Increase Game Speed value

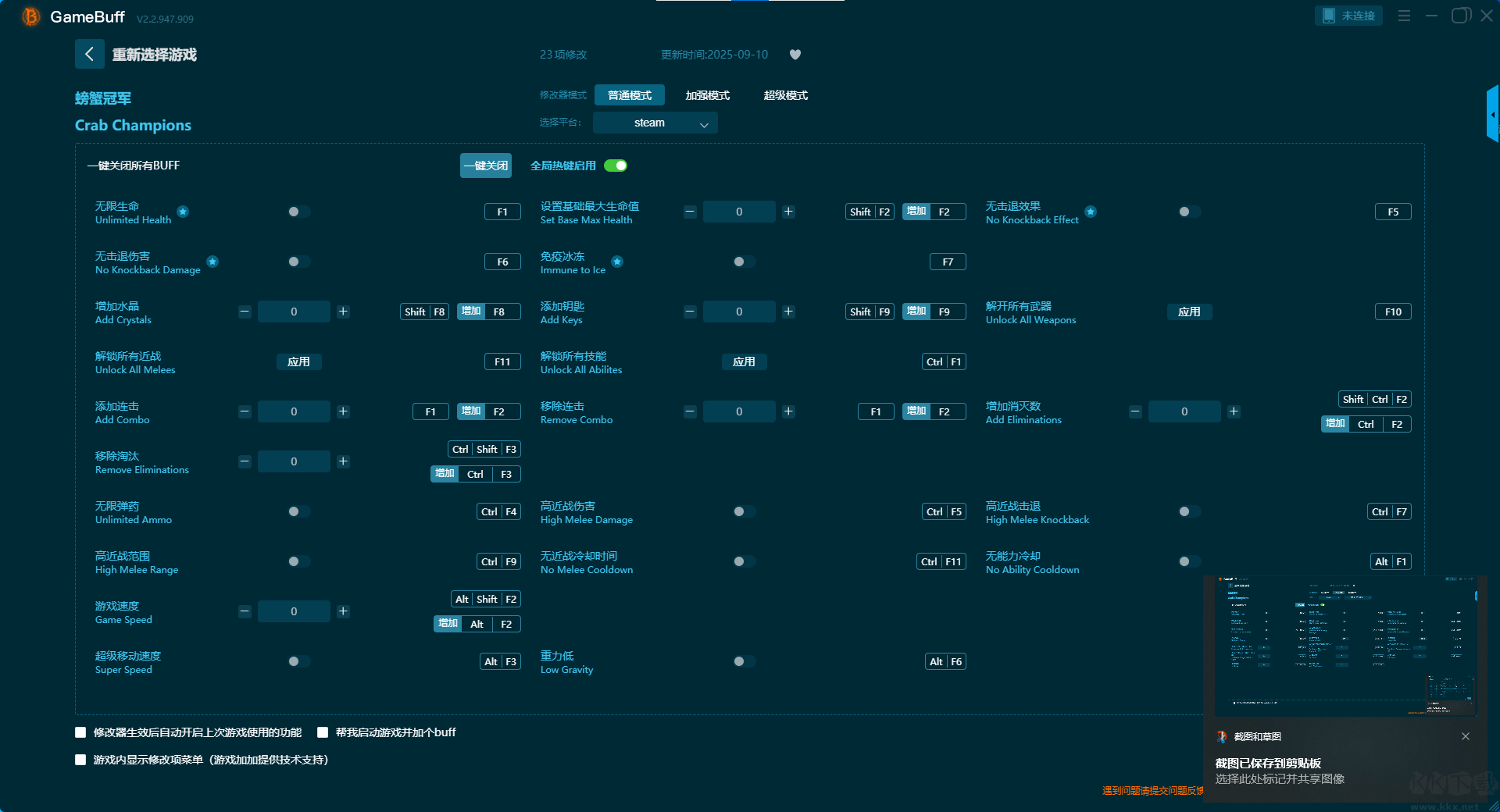coord(343,611)
